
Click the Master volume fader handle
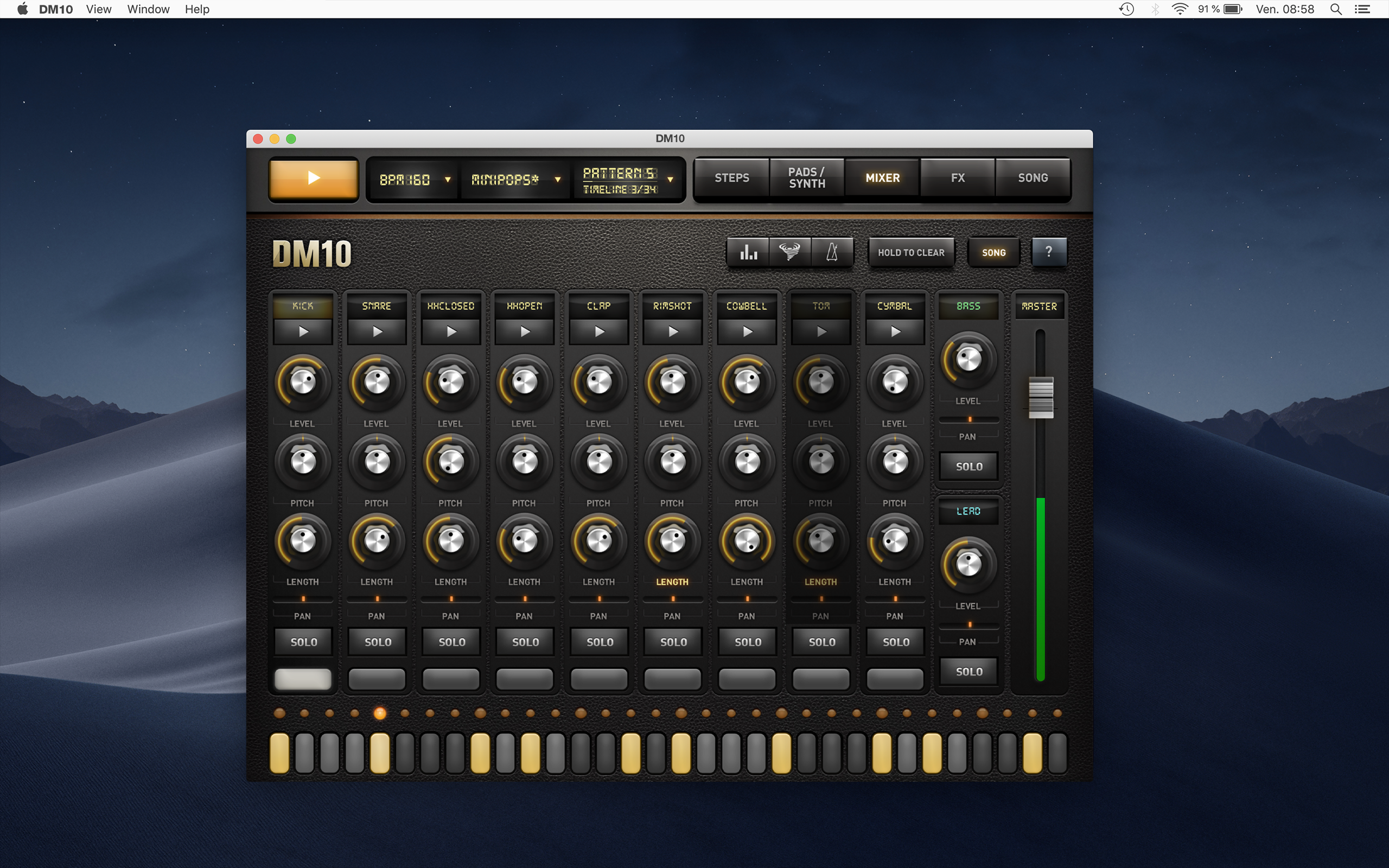pyautogui.click(x=1040, y=397)
